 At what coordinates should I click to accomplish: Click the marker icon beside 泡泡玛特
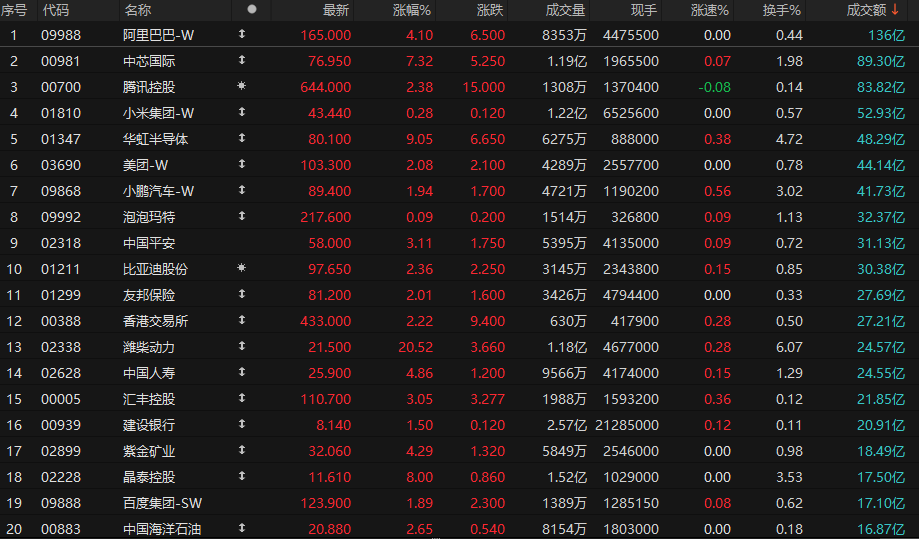coord(241,216)
